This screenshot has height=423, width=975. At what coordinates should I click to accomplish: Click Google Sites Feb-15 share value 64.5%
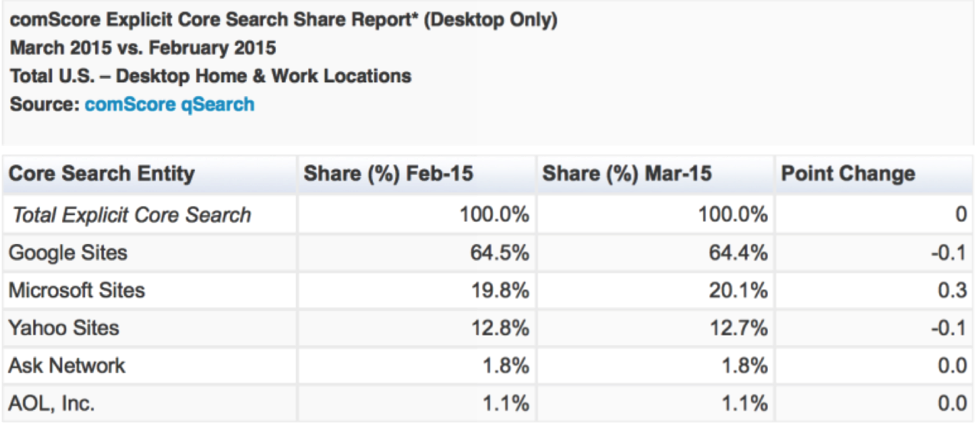[499, 252]
